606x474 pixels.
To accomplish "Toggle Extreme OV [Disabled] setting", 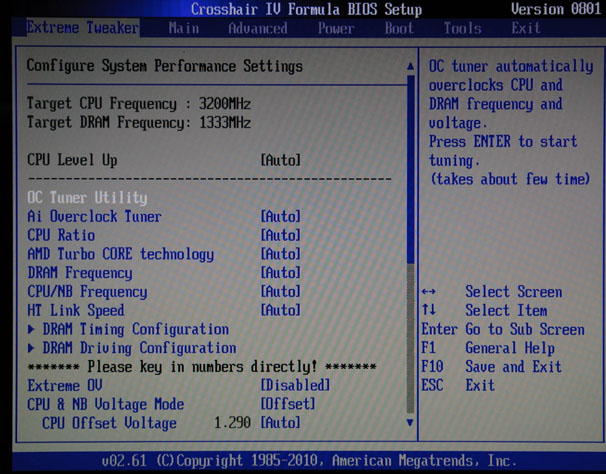I will [295, 385].
